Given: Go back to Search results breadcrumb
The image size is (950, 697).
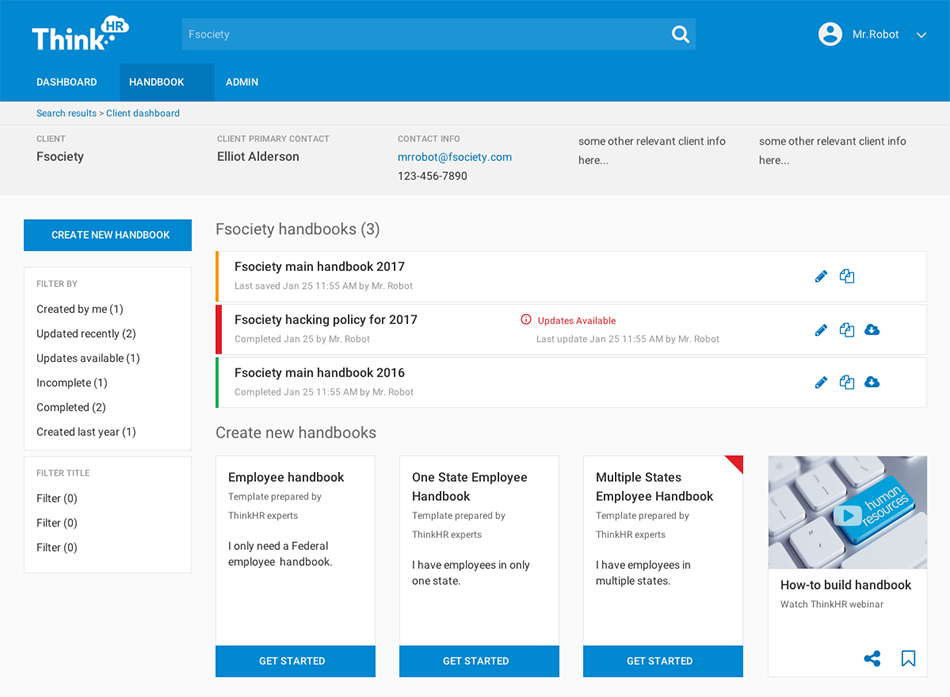Looking at the screenshot, I should coord(66,114).
